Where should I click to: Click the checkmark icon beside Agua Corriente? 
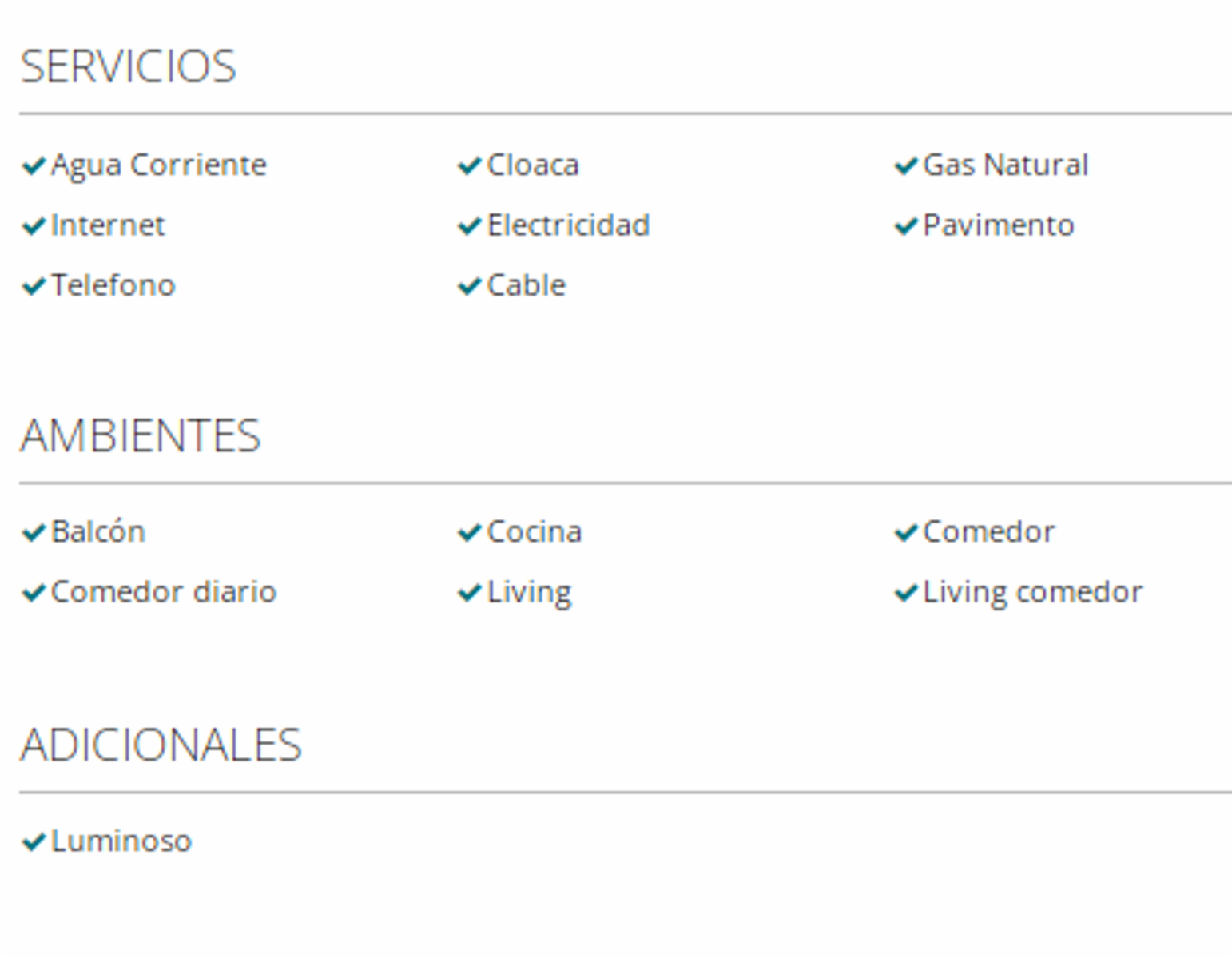(x=34, y=165)
